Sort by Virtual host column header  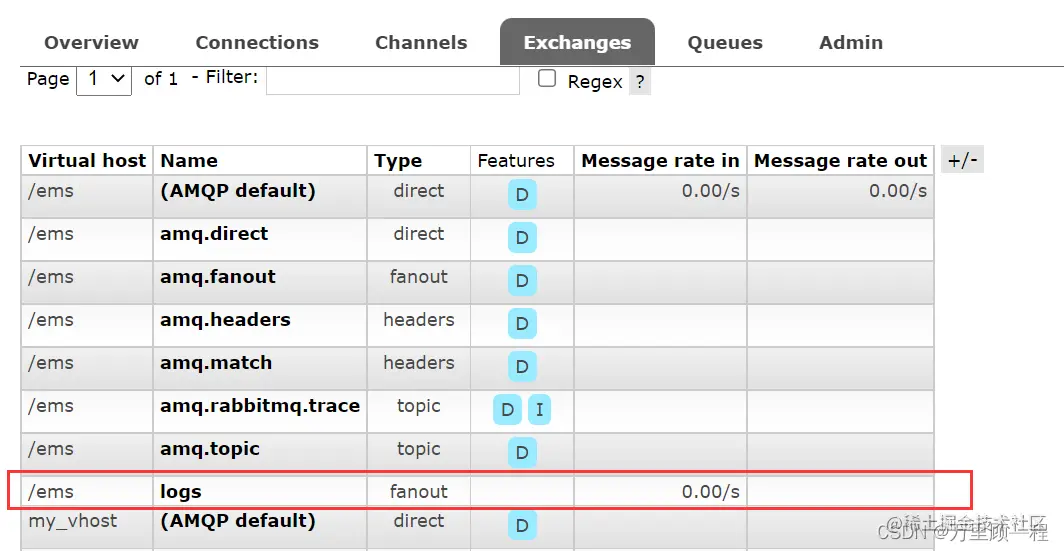[87, 161]
